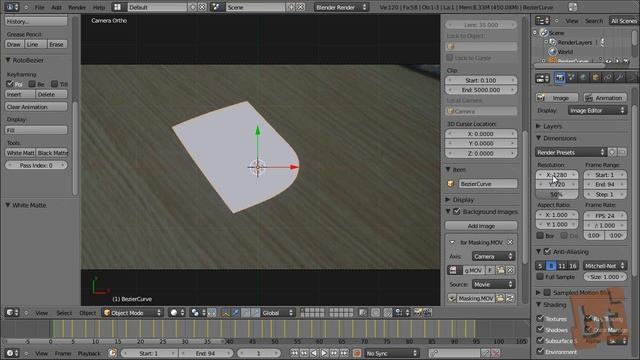Viewport: 640px width, 360px height.
Task: Open the No Sync dropdown
Action: pos(391,353)
